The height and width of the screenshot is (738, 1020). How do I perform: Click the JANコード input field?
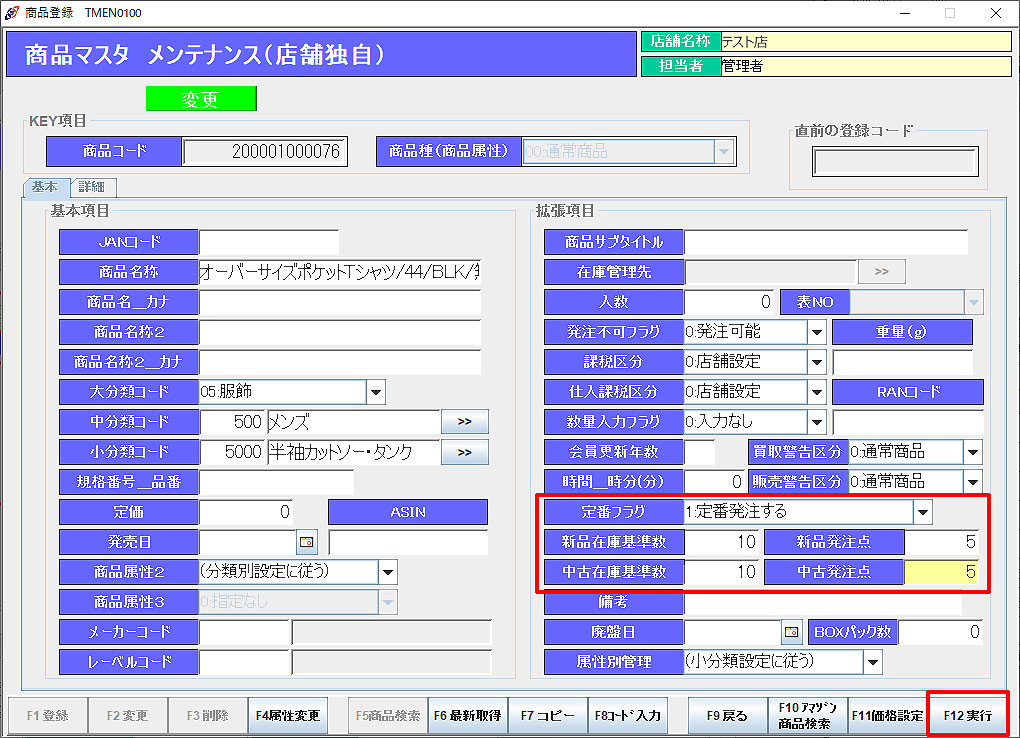pyautogui.click(x=268, y=242)
